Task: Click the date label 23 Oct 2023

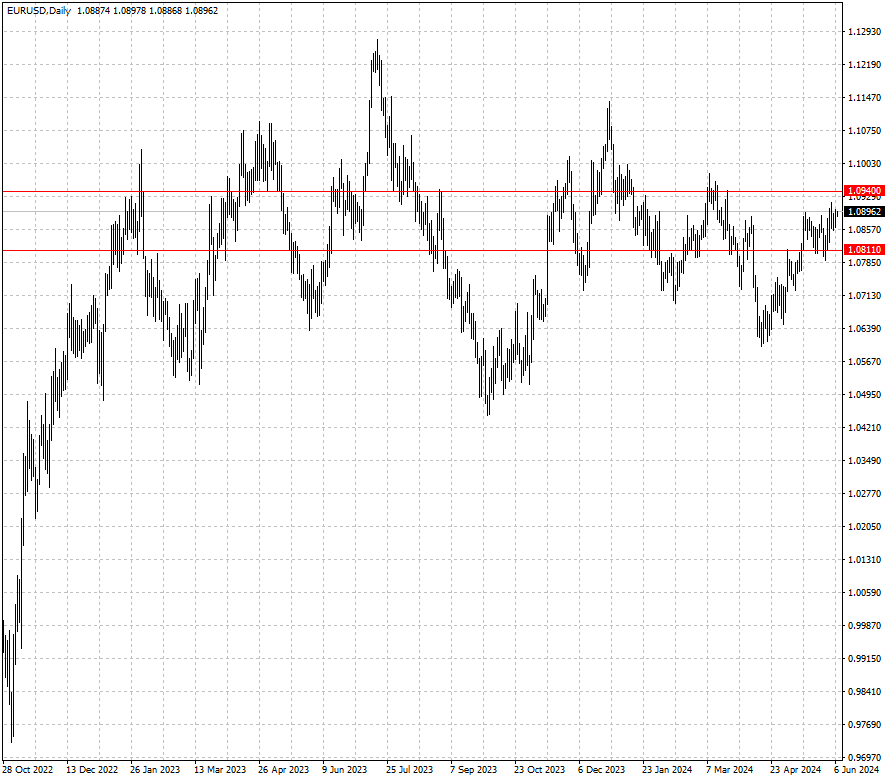Action: (540, 770)
